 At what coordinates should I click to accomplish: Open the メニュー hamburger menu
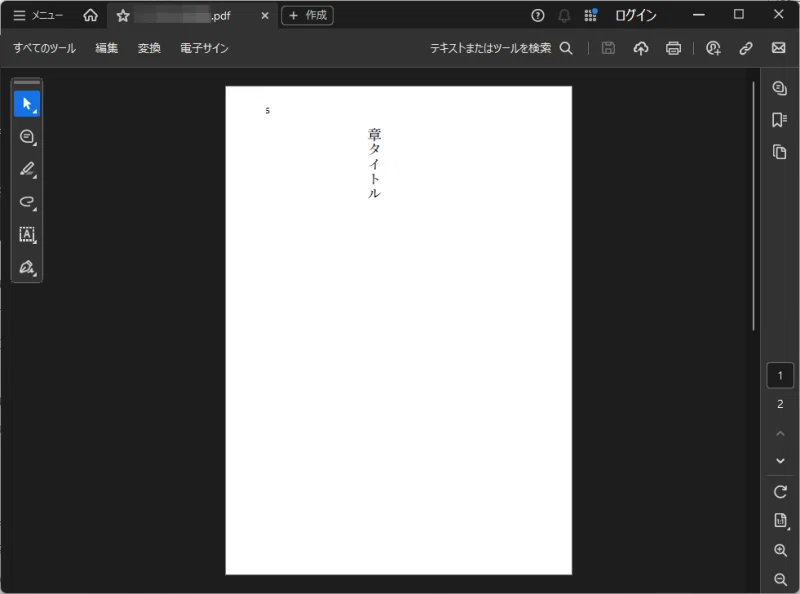[x=38, y=15]
